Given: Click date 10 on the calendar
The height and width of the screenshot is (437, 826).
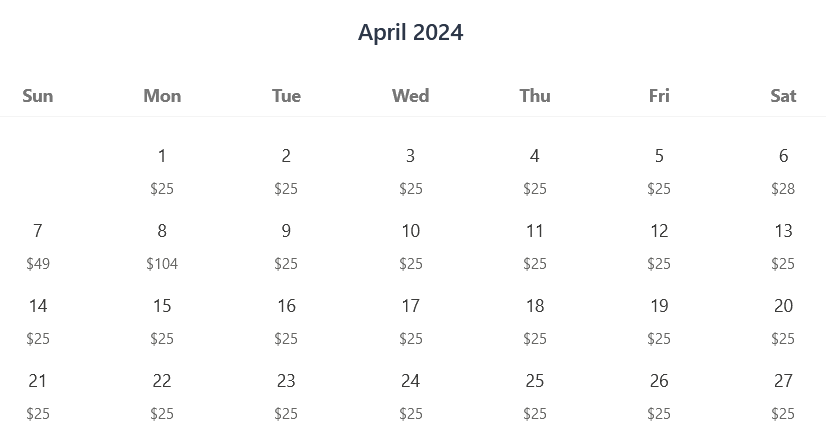Looking at the screenshot, I should tap(410, 245).
